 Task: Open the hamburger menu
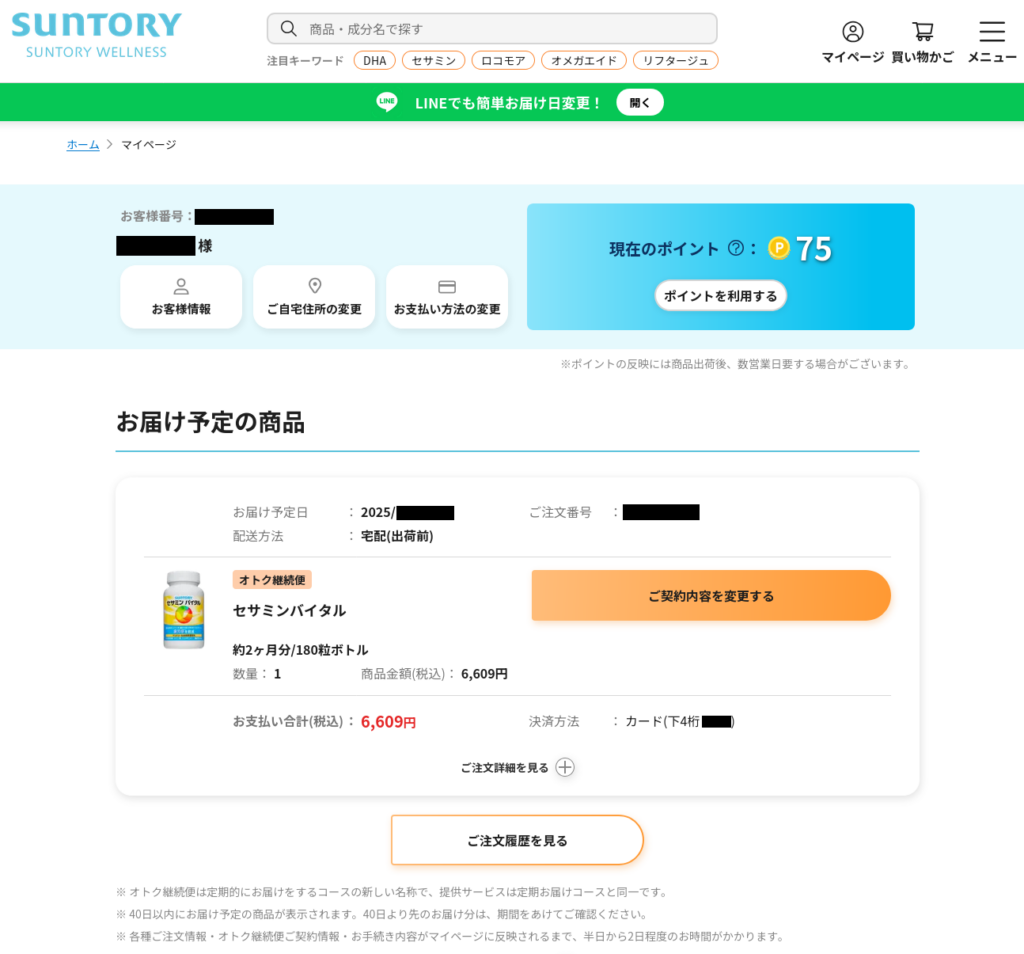click(991, 32)
